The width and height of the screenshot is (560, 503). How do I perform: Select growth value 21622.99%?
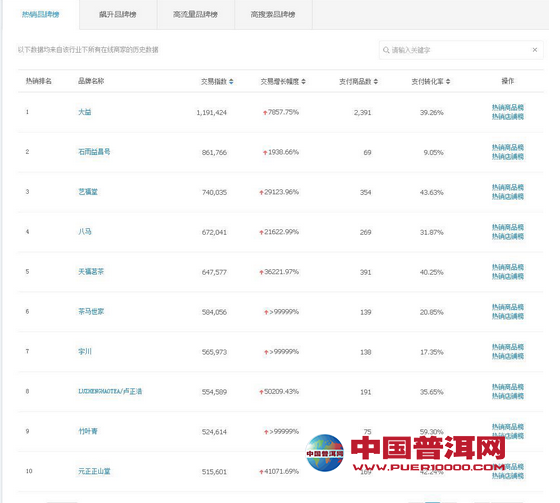tap(281, 232)
